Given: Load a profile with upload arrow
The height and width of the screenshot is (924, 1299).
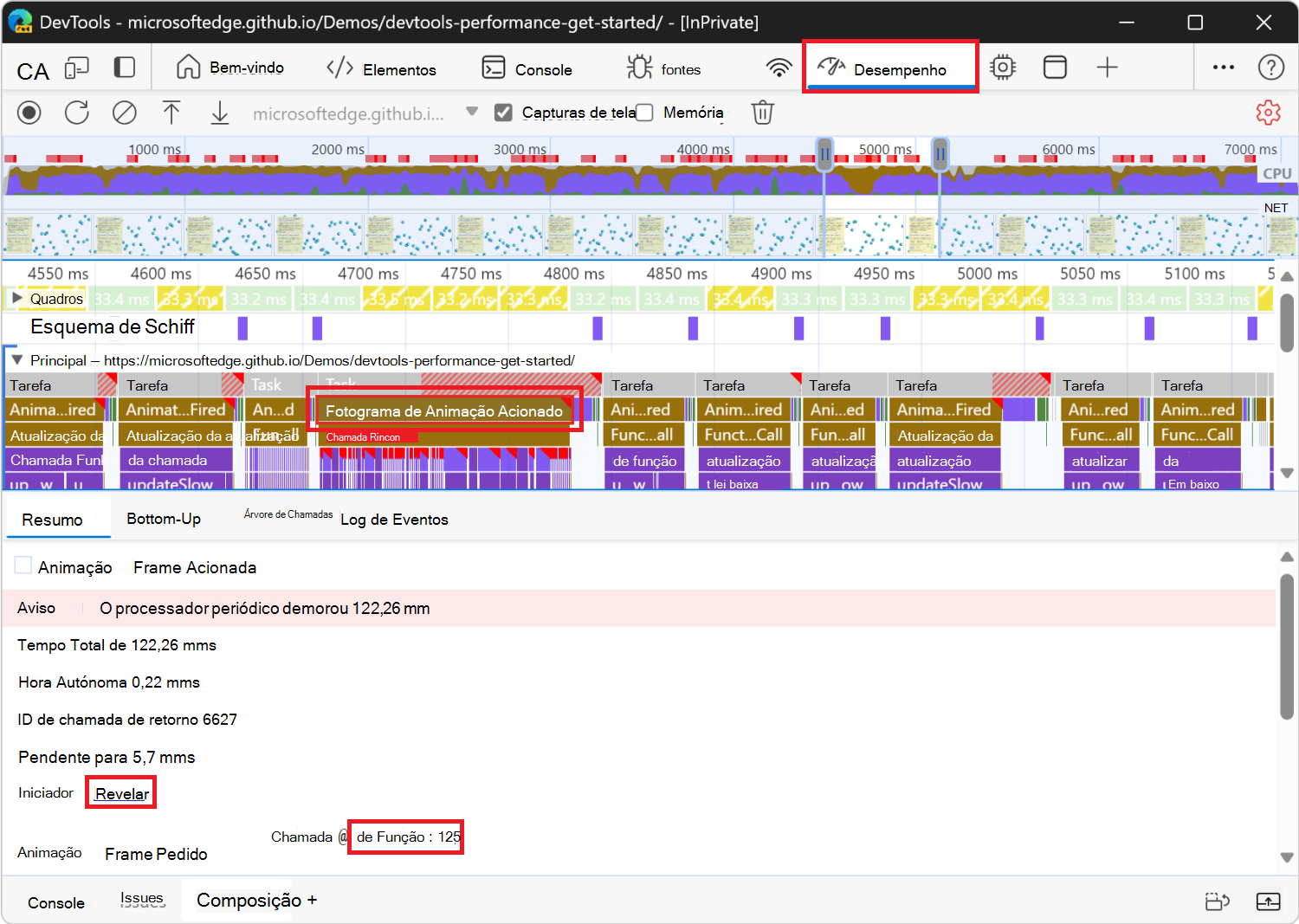Looking at the screenshot, I should point(171,113).
